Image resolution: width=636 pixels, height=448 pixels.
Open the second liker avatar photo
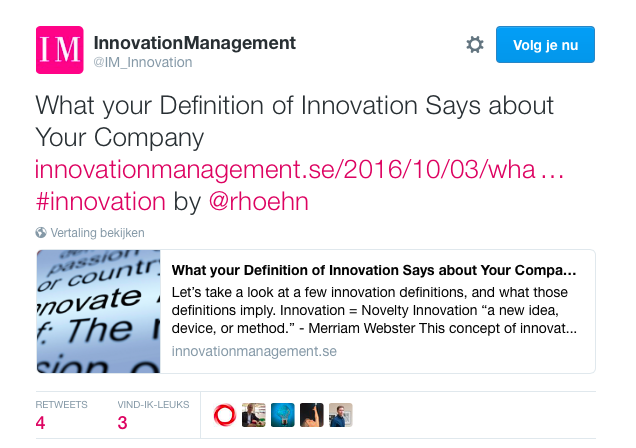pos(254,415)
